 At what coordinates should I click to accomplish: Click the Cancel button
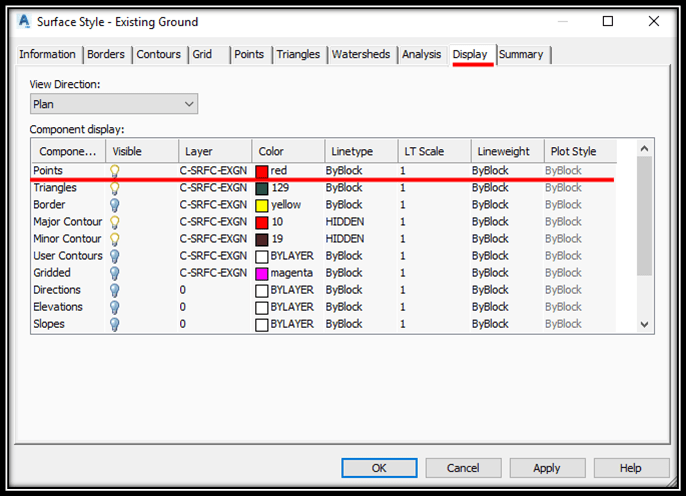click(x=463, y=468)
